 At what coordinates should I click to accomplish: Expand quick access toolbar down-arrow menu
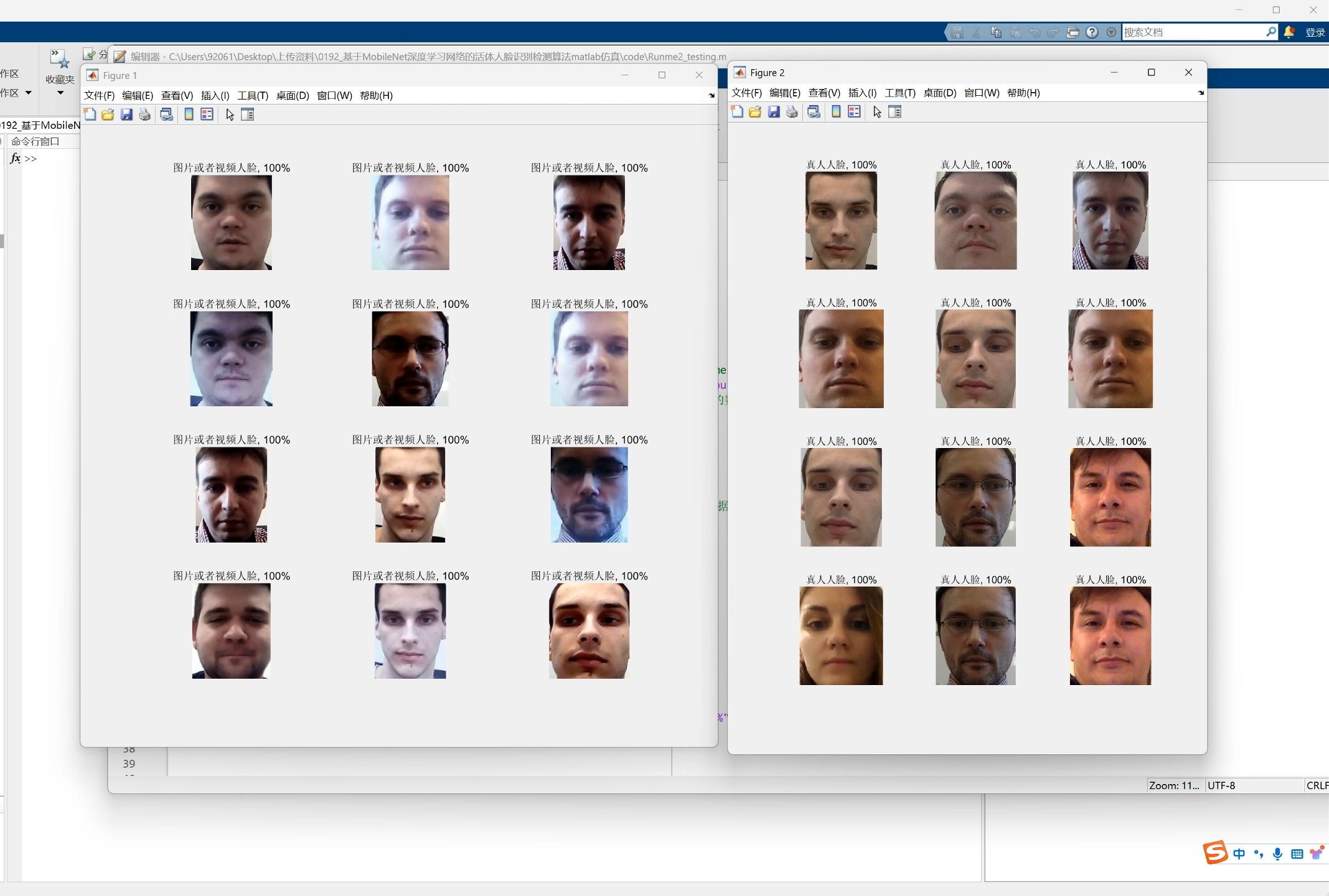1111,32
